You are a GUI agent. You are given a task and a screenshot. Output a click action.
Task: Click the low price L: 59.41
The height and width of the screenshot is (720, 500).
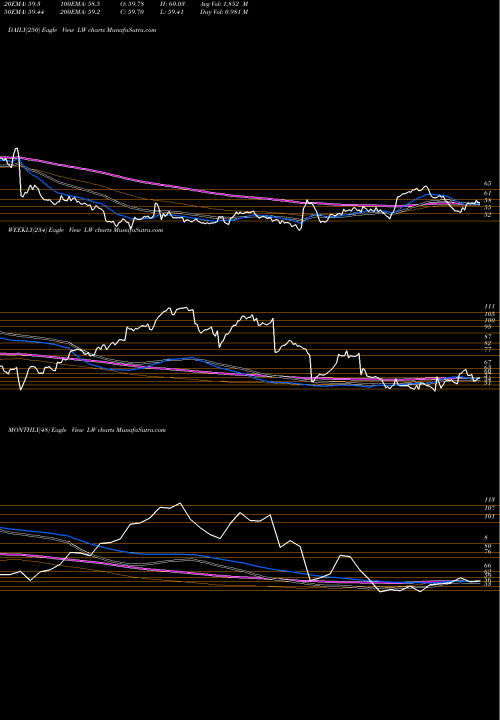172,12
